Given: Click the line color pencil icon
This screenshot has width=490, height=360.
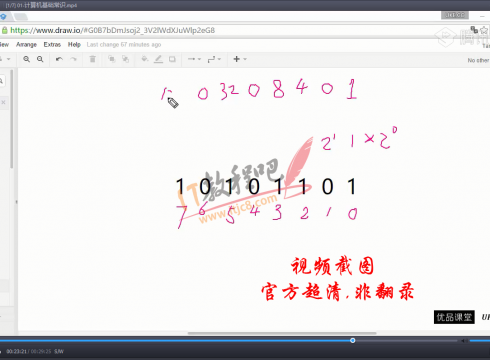Looking at the screenshot, I should click(x=158, y=59).
